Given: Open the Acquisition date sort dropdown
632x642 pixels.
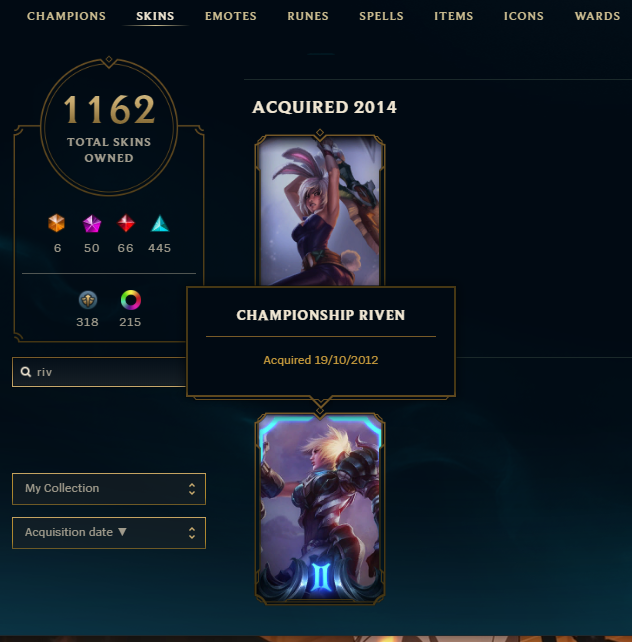Looking at the screenshot, I should 109,533.
